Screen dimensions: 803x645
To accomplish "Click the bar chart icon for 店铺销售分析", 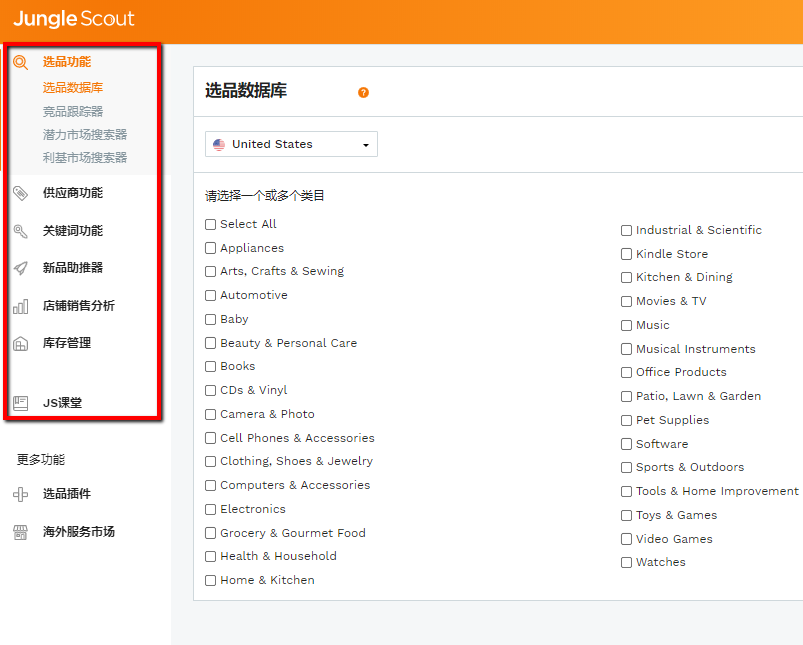I will tap(21, 306).
